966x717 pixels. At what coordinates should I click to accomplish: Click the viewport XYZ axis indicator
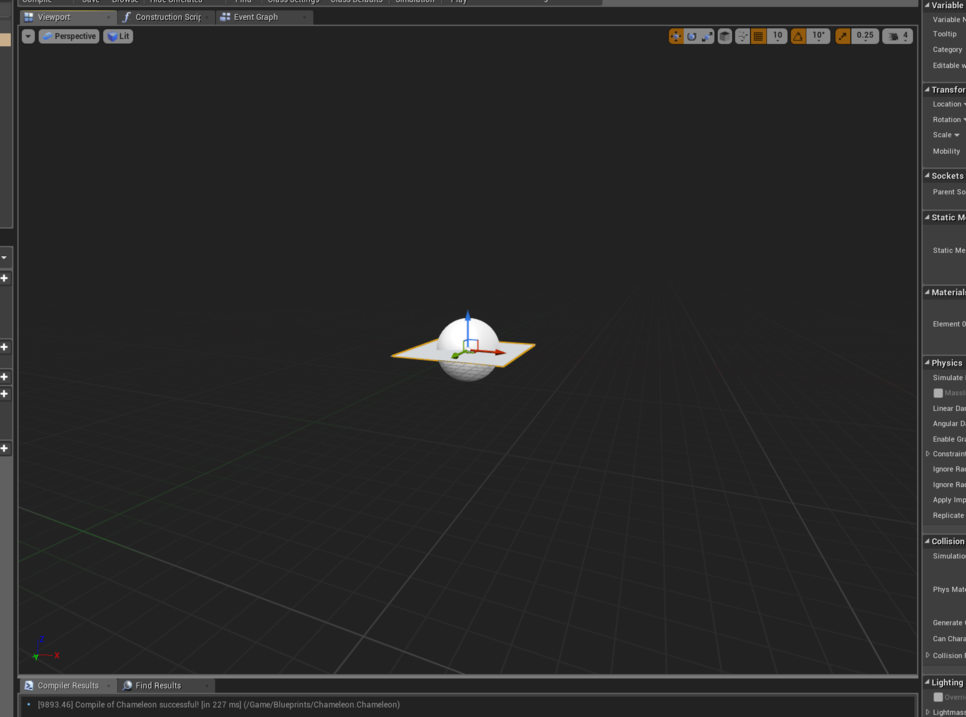pos(45,650)
